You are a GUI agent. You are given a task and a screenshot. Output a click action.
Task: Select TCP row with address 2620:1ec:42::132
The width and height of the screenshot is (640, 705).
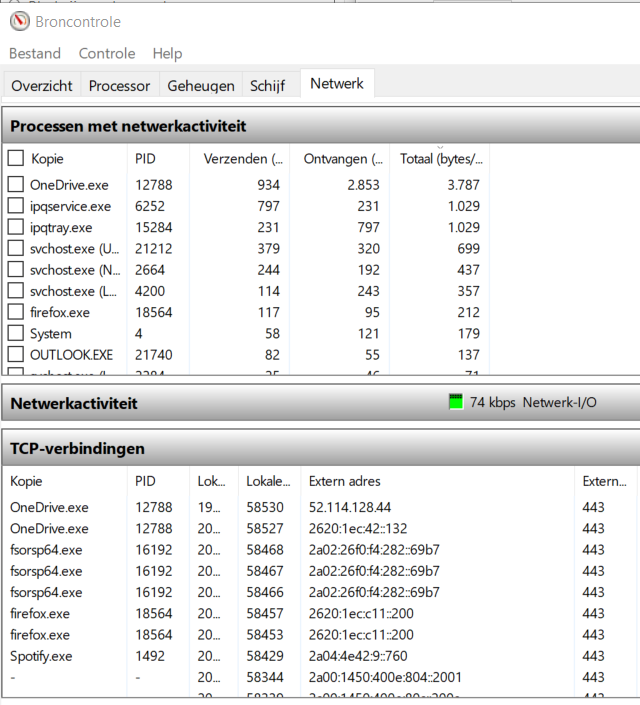coord(321,528)
